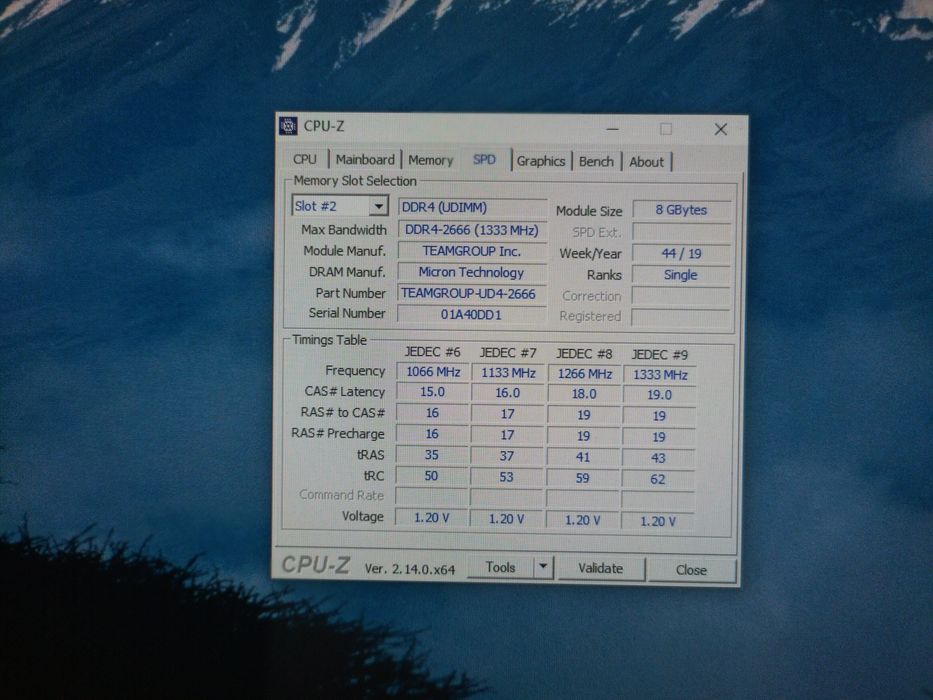
Task: Click the tRAS value 35
Action: coord(431,455)
